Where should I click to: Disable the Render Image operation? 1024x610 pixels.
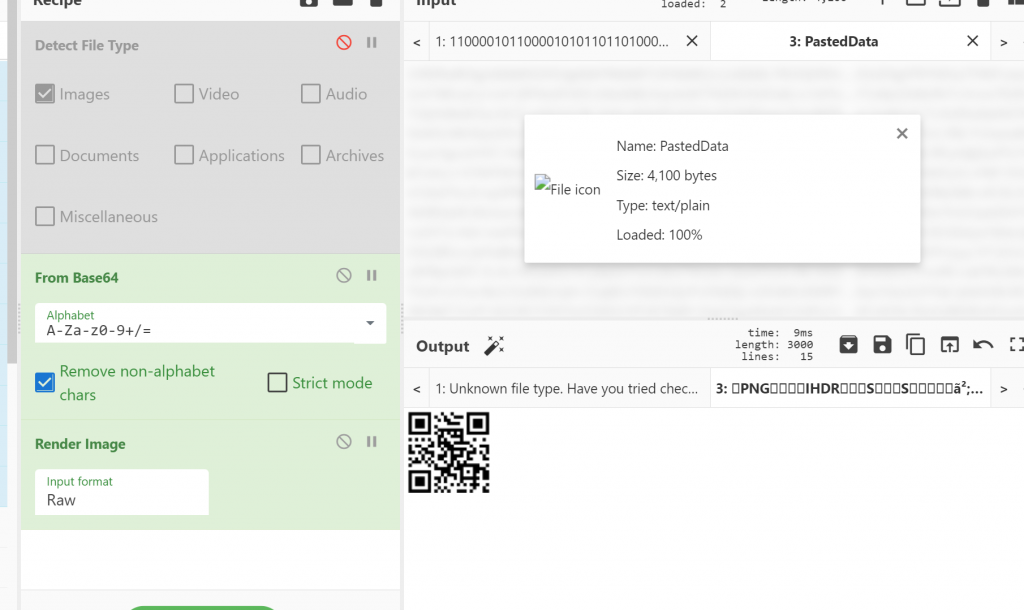[x=344, y=442]
